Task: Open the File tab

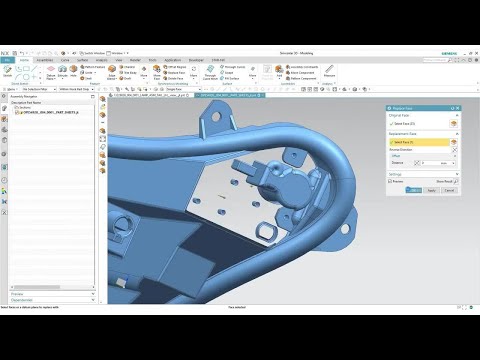Action: click(x=7, y=60)
